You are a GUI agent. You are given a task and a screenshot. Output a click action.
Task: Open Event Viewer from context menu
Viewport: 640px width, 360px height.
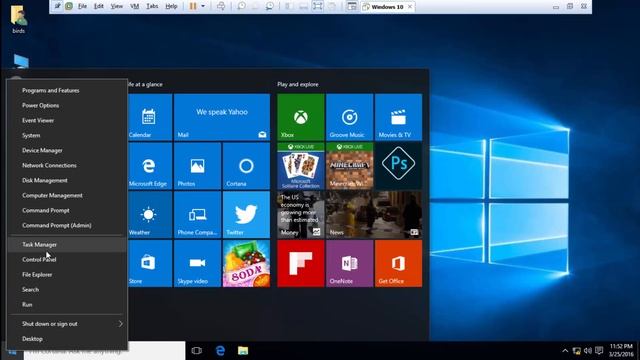pyautogui.click(x=67, y=120)
